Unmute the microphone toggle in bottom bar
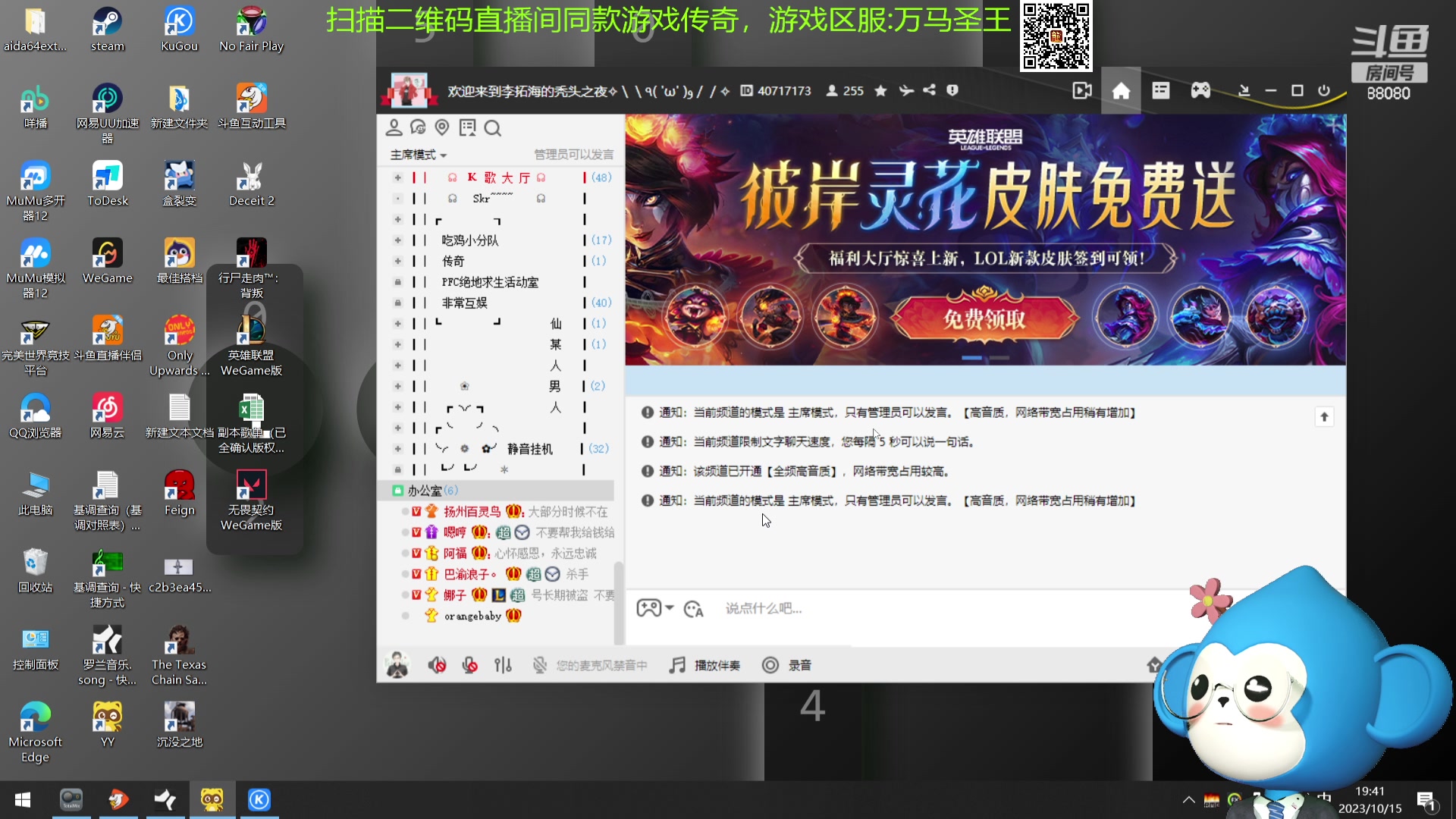This screenshot has height=819, width=1456. tap(470, 665)
